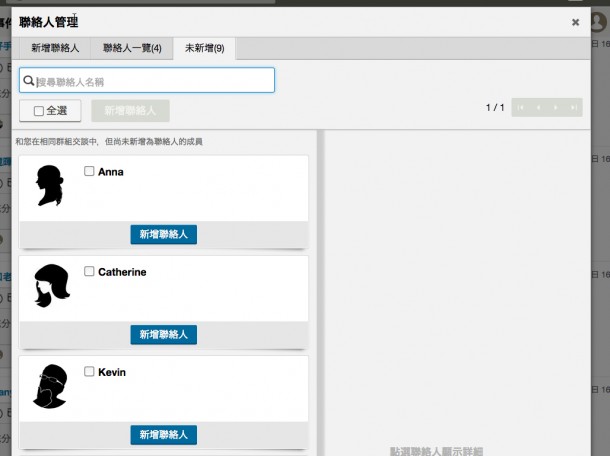Switch to the 新增聯絡人 tab
The image size is (610, 456).
(x=55, y=48)
